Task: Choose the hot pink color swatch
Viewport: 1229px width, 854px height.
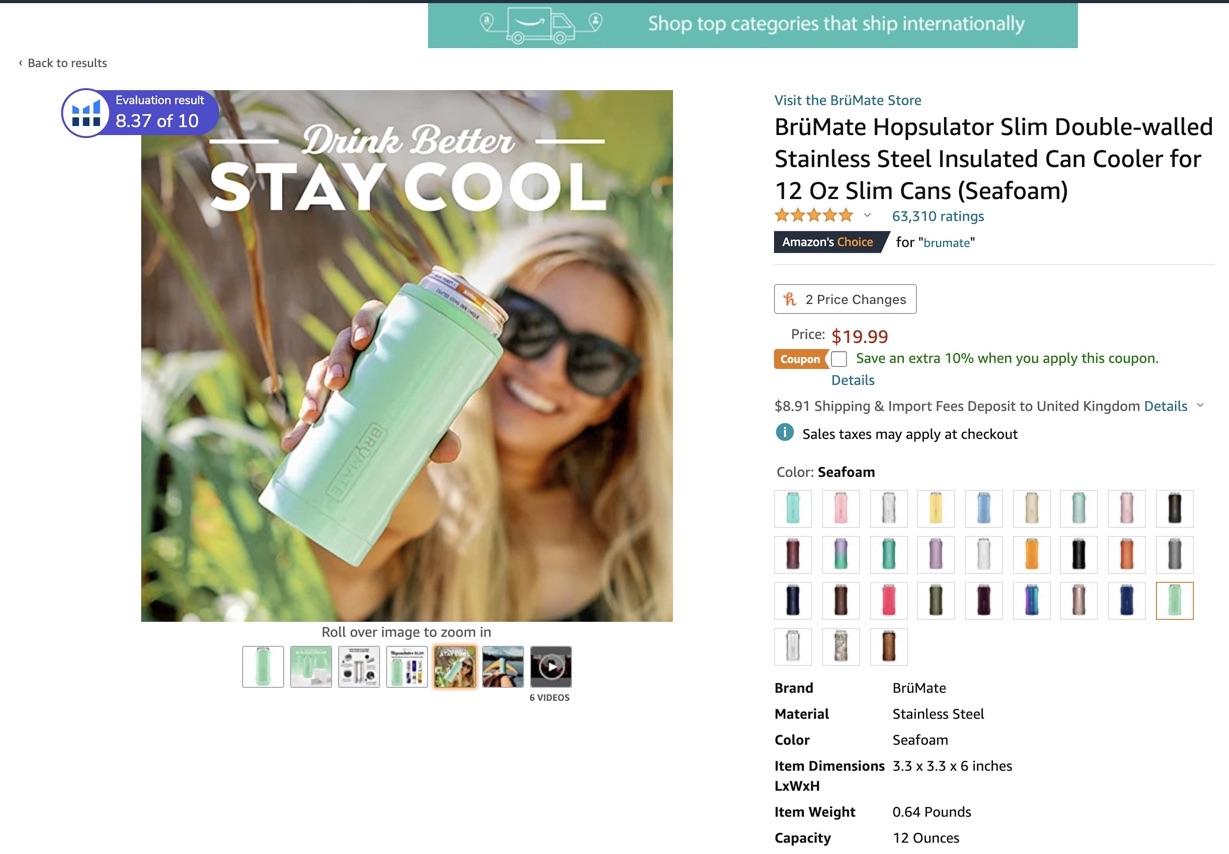Action: tap(888, 600)
